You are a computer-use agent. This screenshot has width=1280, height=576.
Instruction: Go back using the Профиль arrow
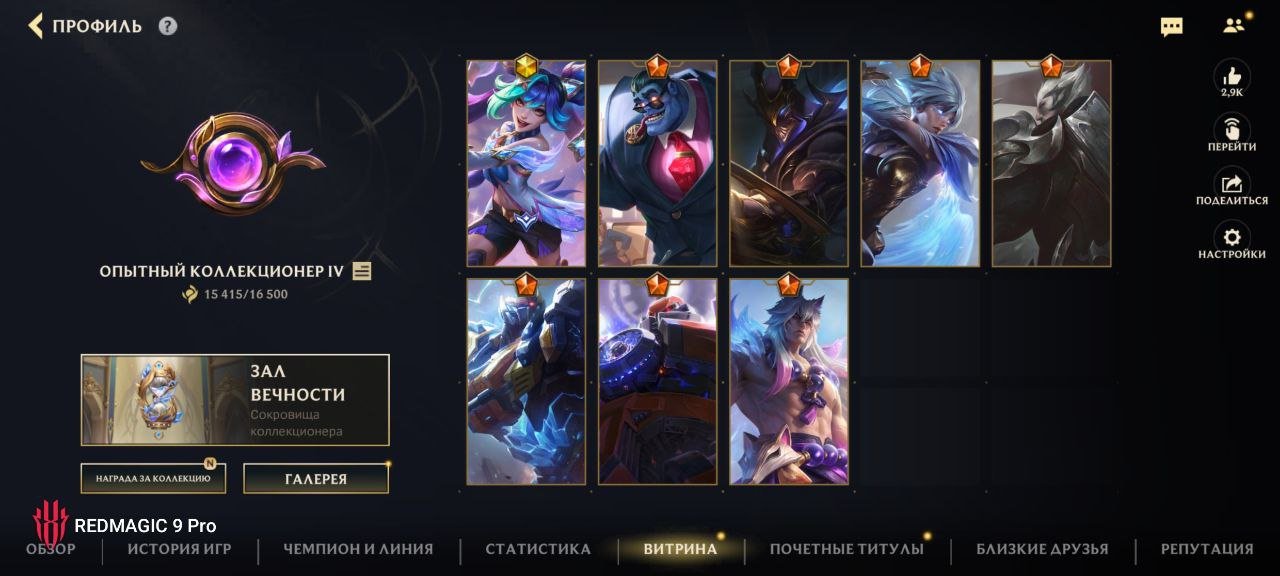click(36, 26)
